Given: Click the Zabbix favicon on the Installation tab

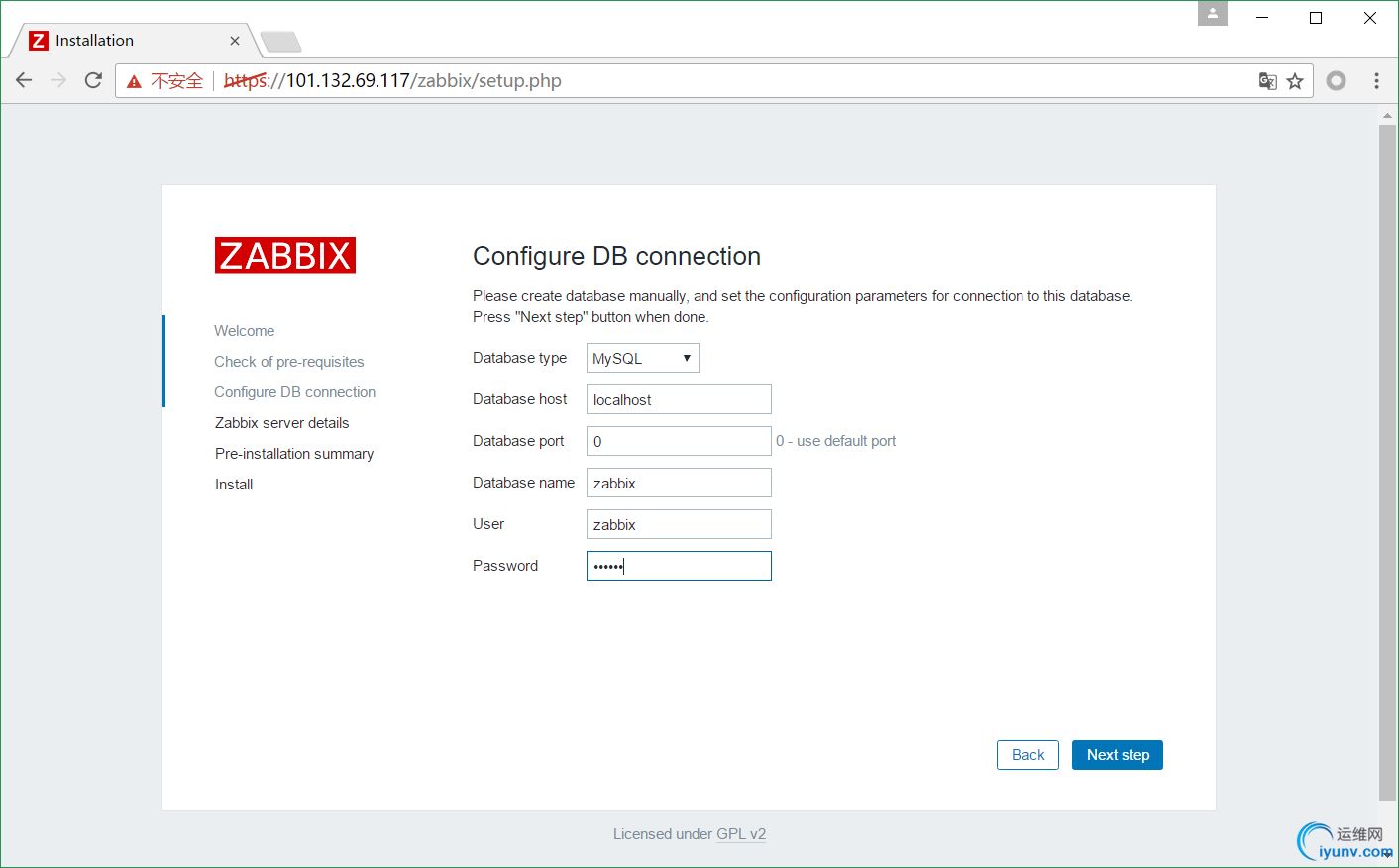Looking at the screenshot, I should tap(39, 40).
